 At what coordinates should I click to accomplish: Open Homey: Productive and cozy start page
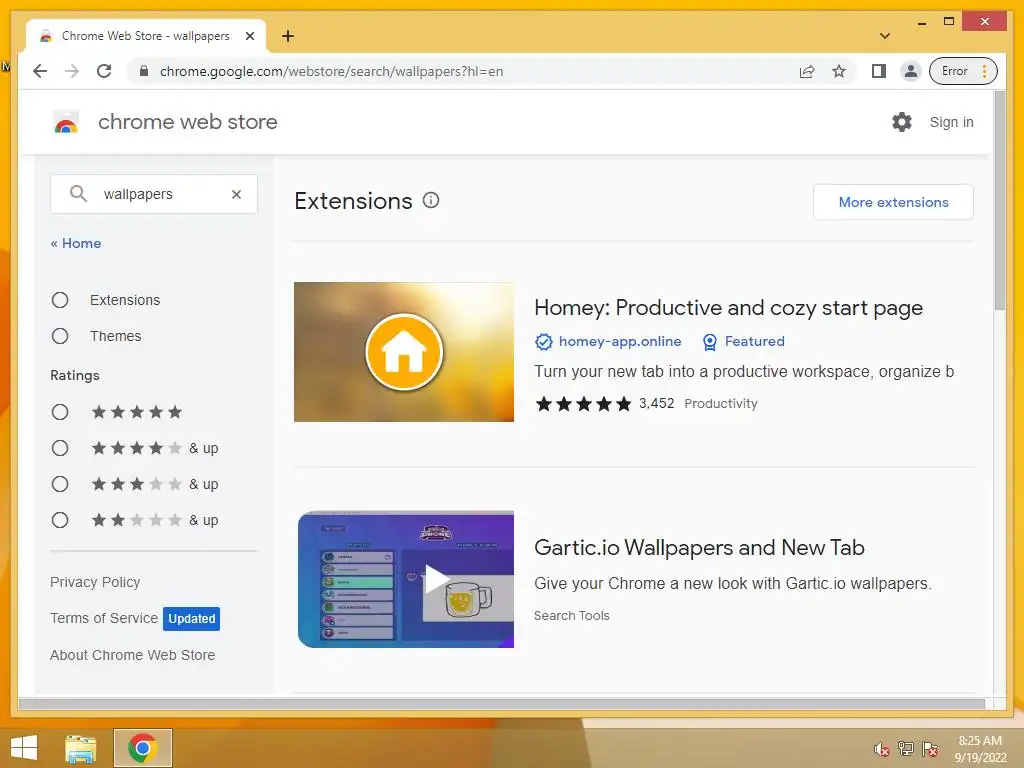[x=728, y=308]
